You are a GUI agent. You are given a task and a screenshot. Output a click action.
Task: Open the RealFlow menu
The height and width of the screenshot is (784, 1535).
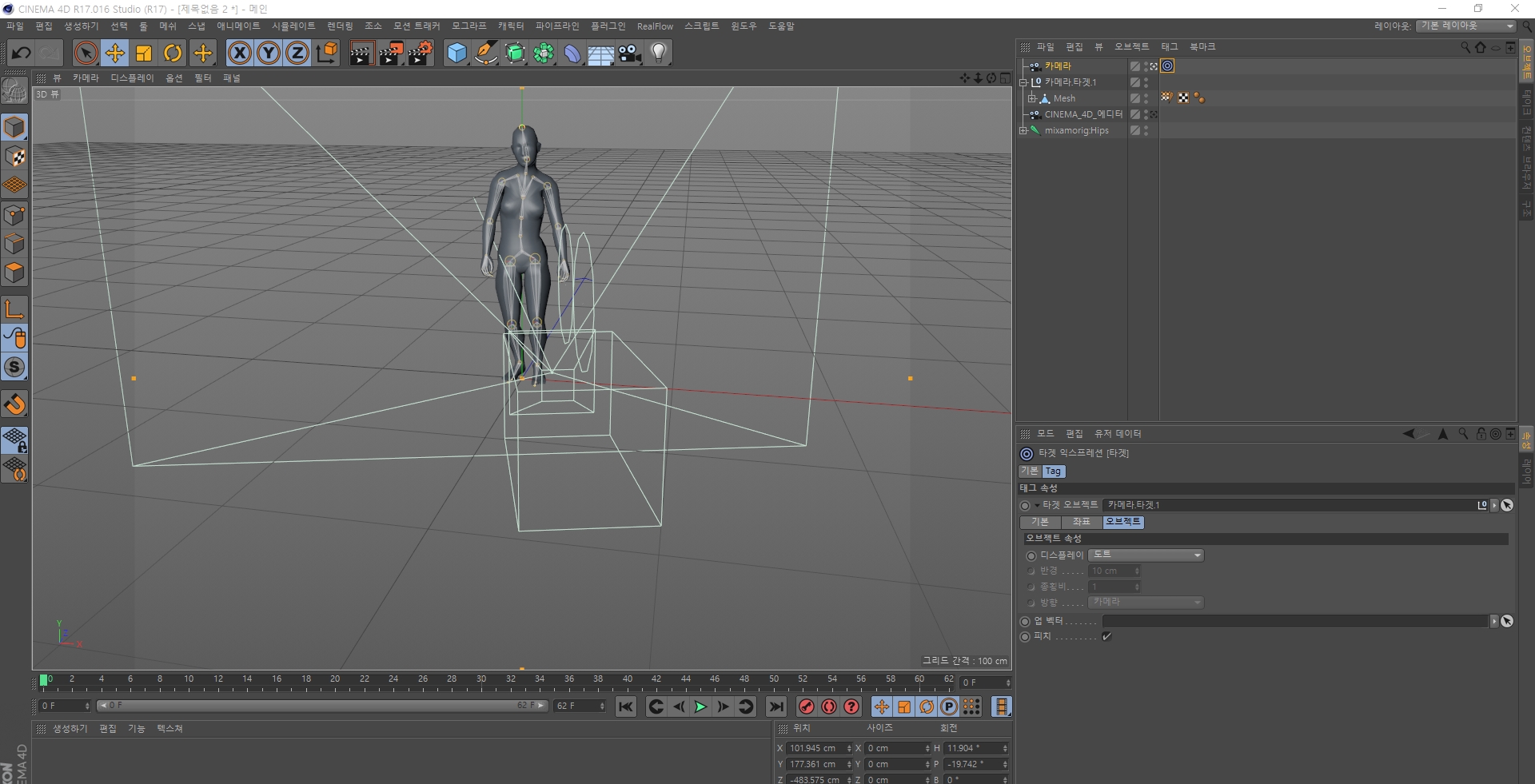coord(655,26)
